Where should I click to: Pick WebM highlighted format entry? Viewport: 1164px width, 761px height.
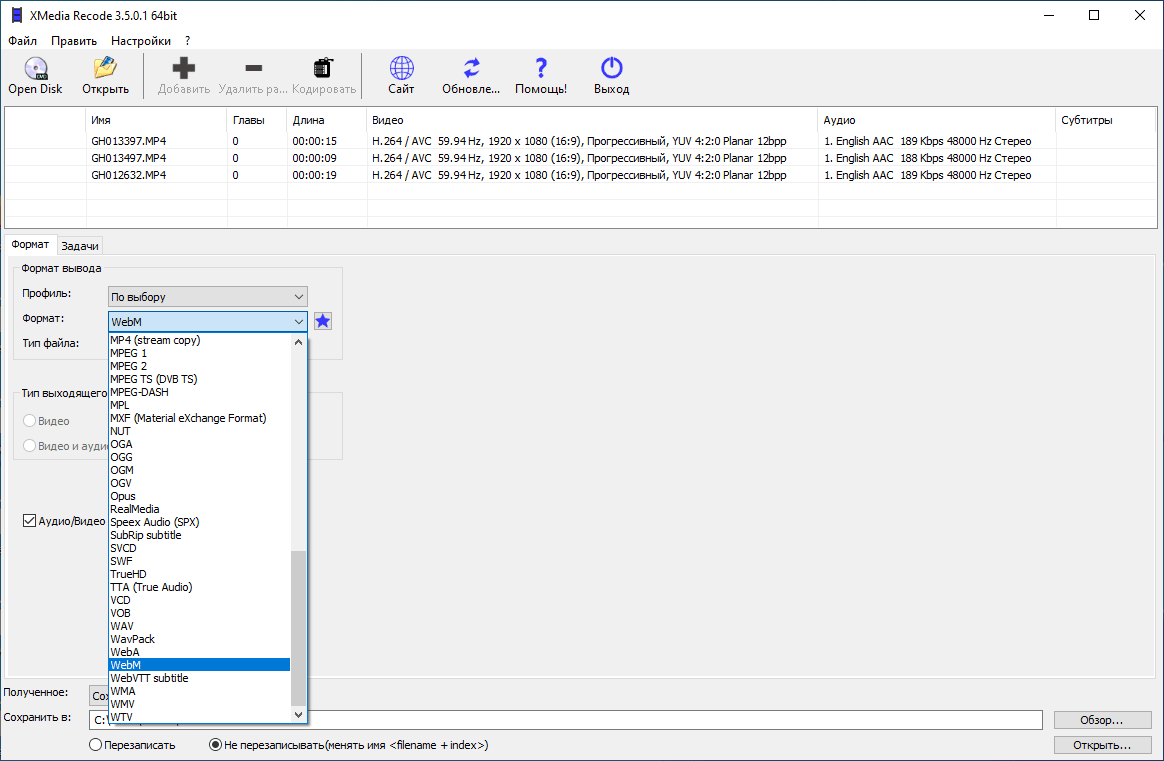pyautogui.click(x=199, y=665)
